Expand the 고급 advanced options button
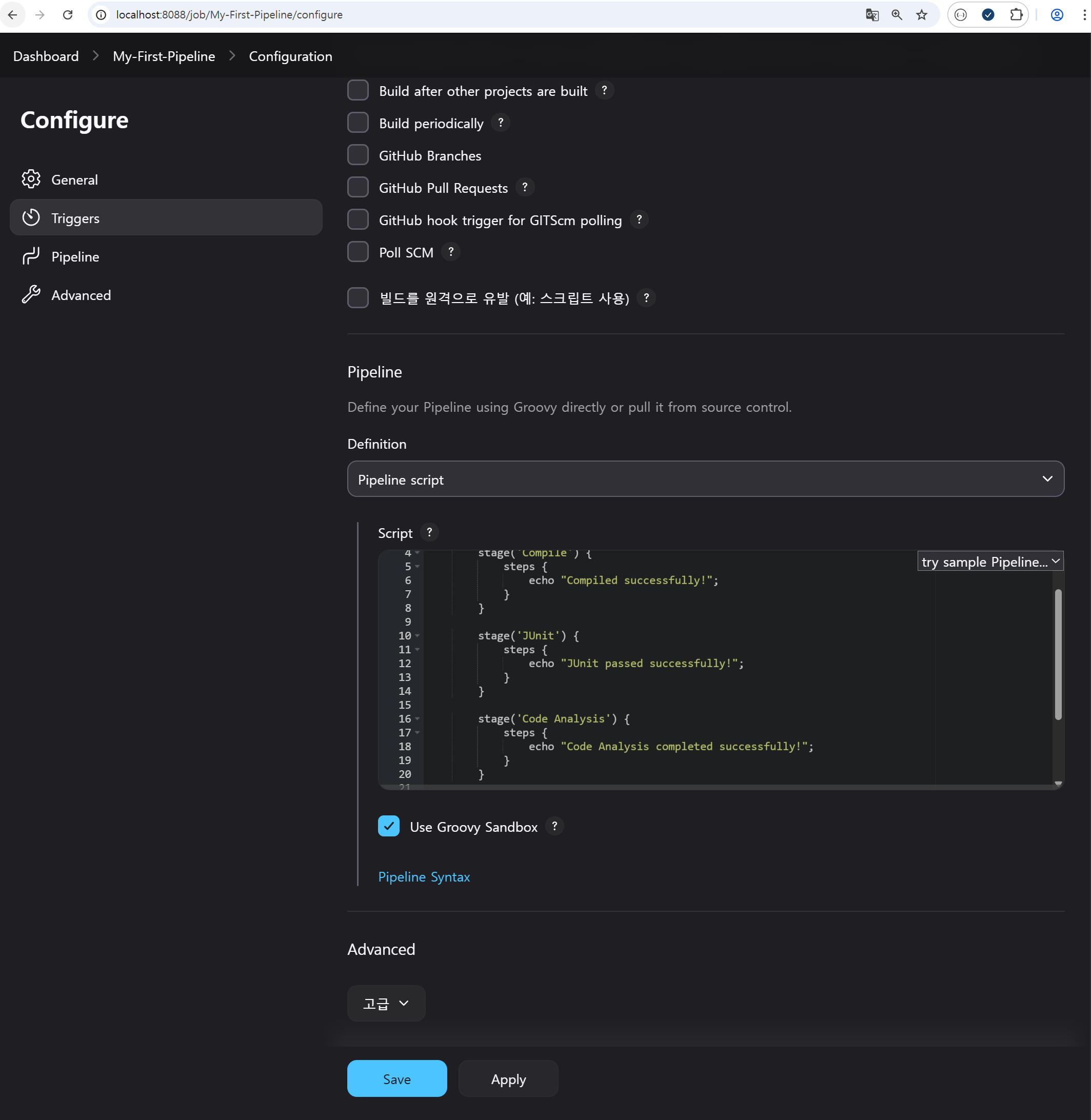This screenshot has width=1091, height=1120. (x=386, y=1003)
